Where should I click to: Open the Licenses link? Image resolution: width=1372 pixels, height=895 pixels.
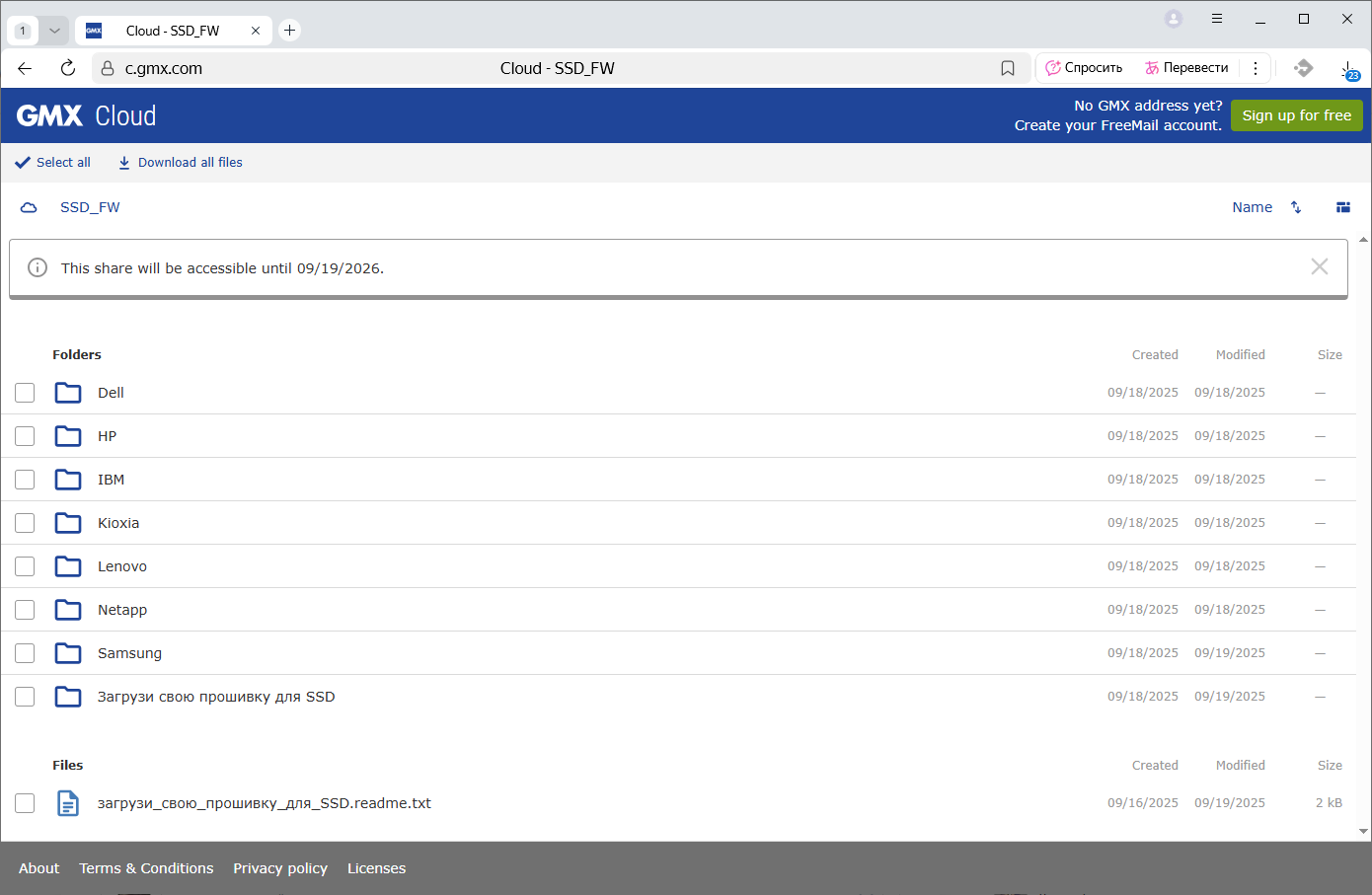[x=376, y=868]
